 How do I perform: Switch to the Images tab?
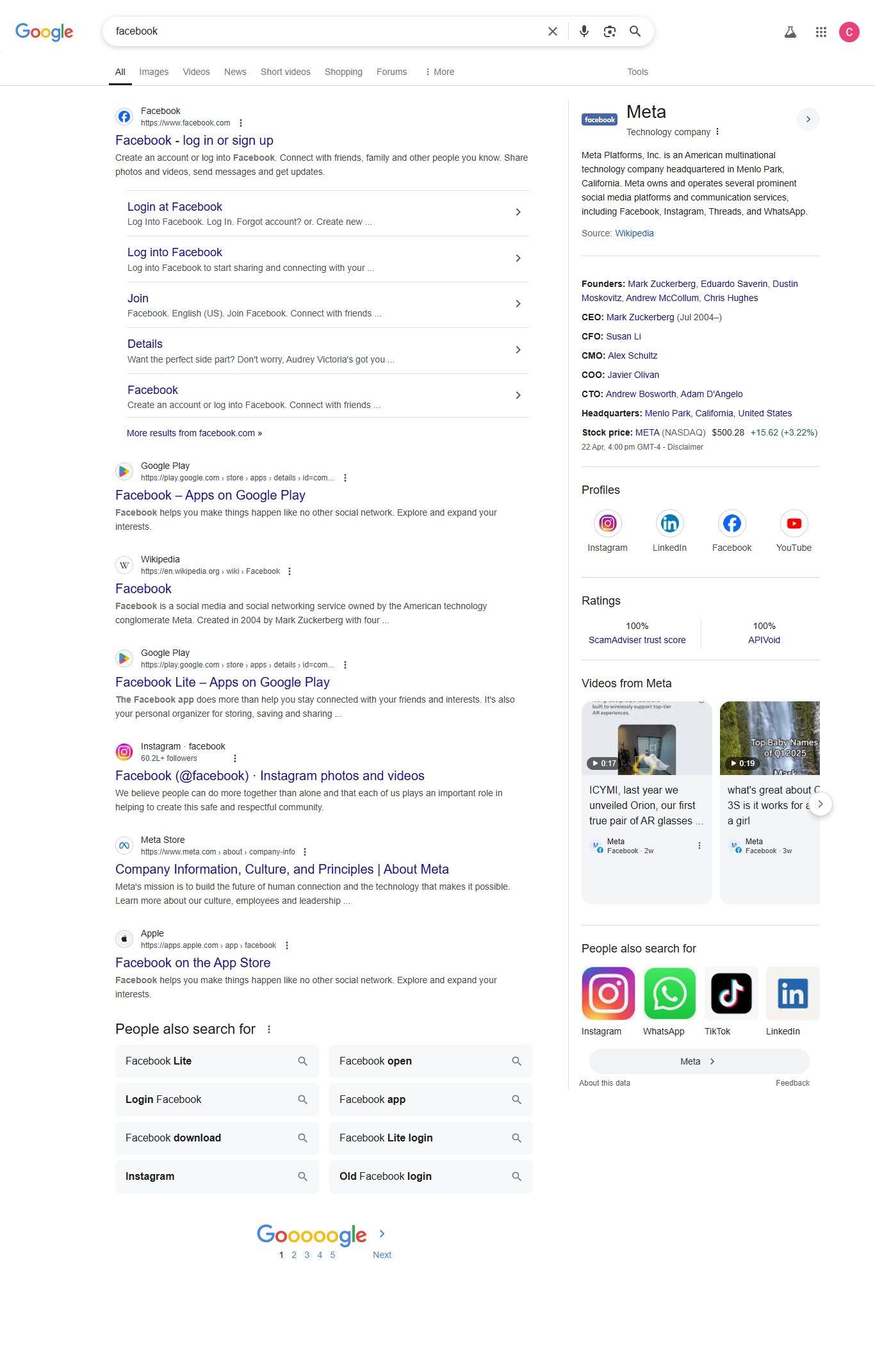(154, 72)
